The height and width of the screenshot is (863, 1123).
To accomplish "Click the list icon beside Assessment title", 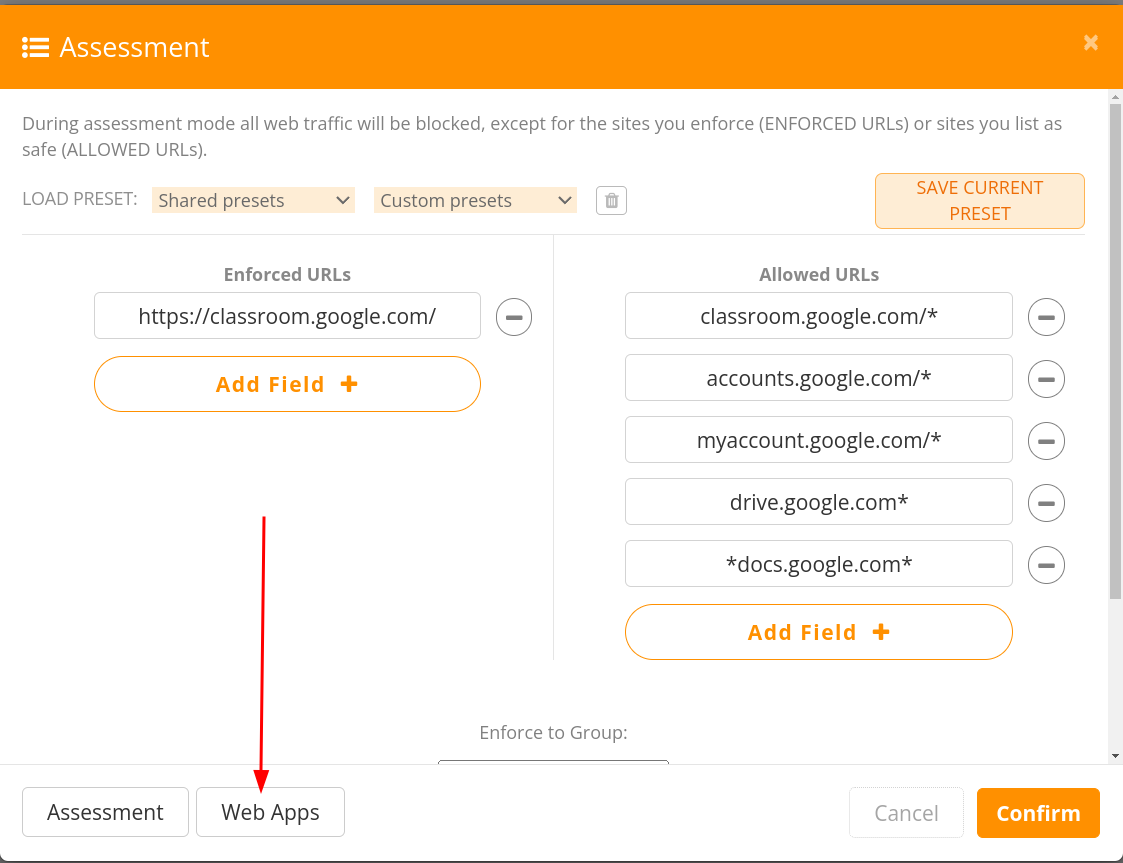I will pyautogui.click(x=35, y=47).
